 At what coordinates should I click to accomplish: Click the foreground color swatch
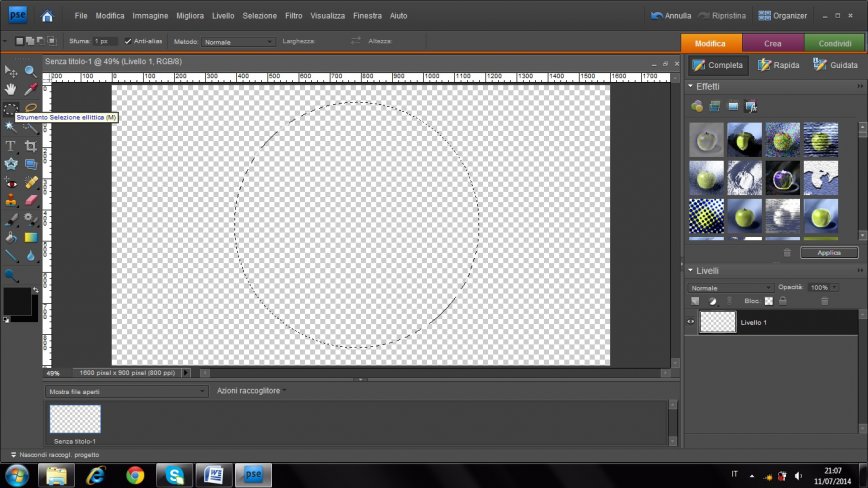coord(16,300)
